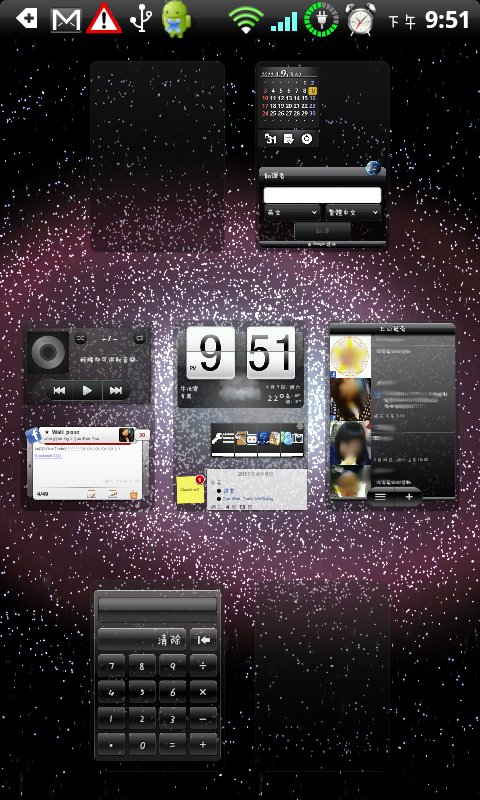Tap the flip clock minutes 51
Viewport: 480px width, 800px height.
click(271, 353)
